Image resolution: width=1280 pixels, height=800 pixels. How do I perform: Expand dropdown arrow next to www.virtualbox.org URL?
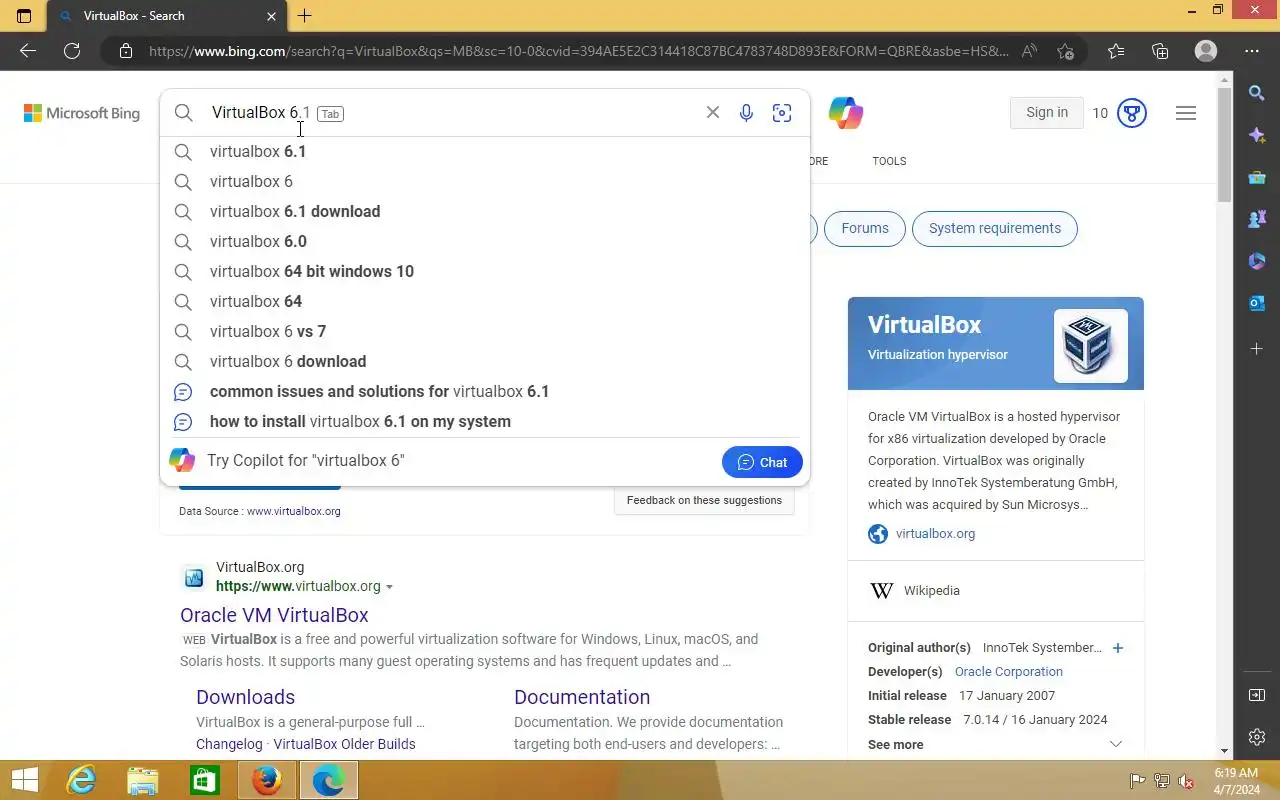coord(390,587)
